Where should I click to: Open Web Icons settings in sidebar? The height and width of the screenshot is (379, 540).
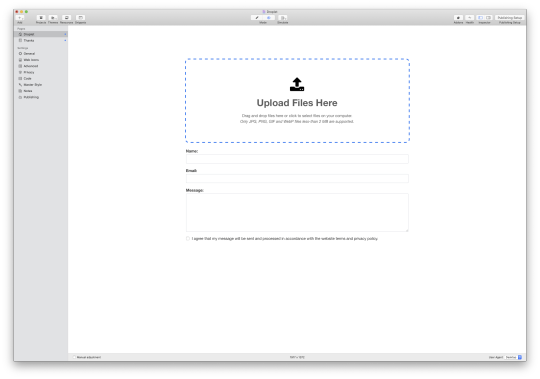coord(41,60)
